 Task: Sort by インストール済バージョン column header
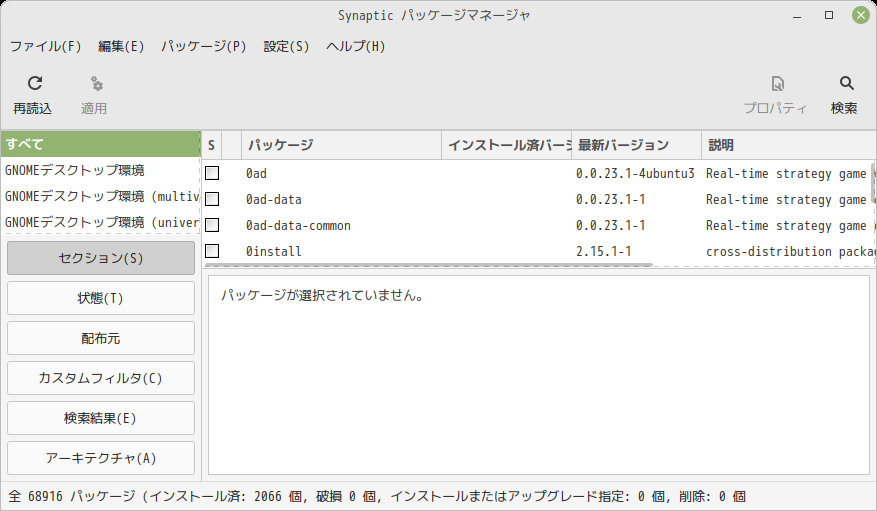pos(507,145)
